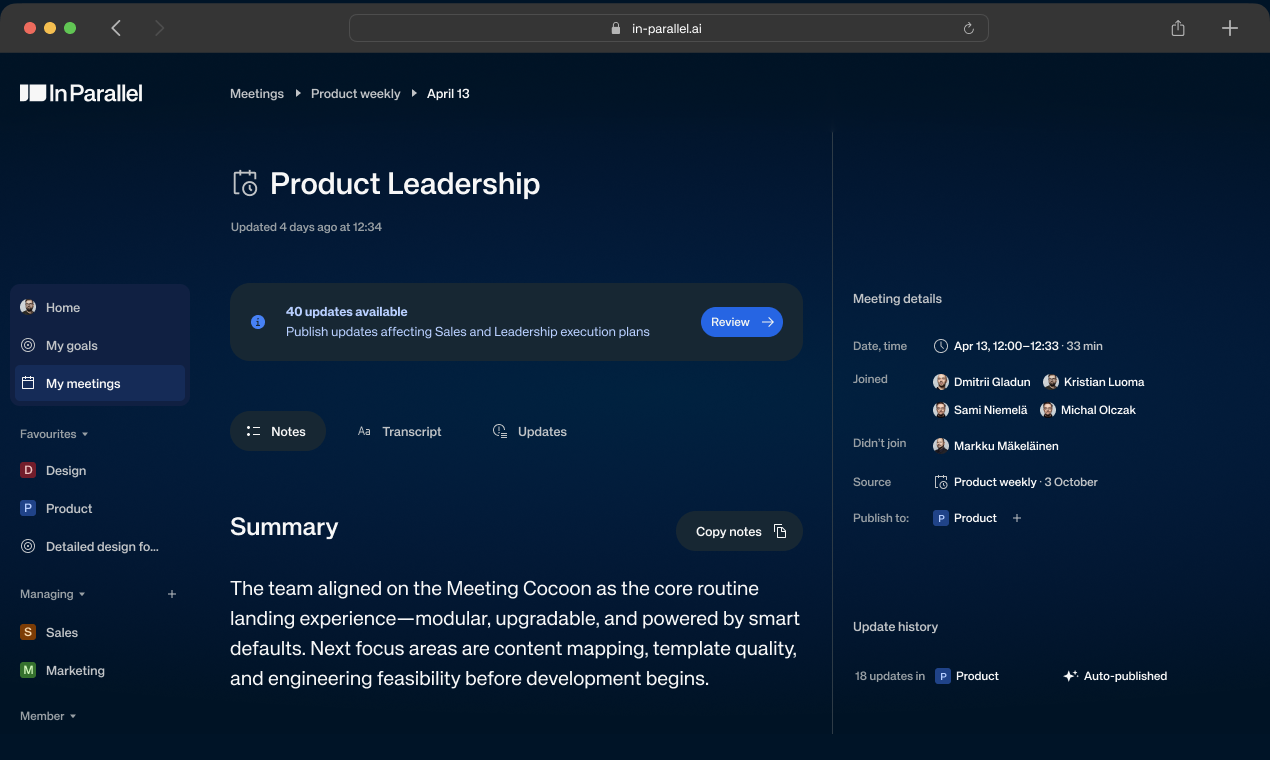Click the lock icon in address bar
1270x760 pixels.
coord(616,29)
